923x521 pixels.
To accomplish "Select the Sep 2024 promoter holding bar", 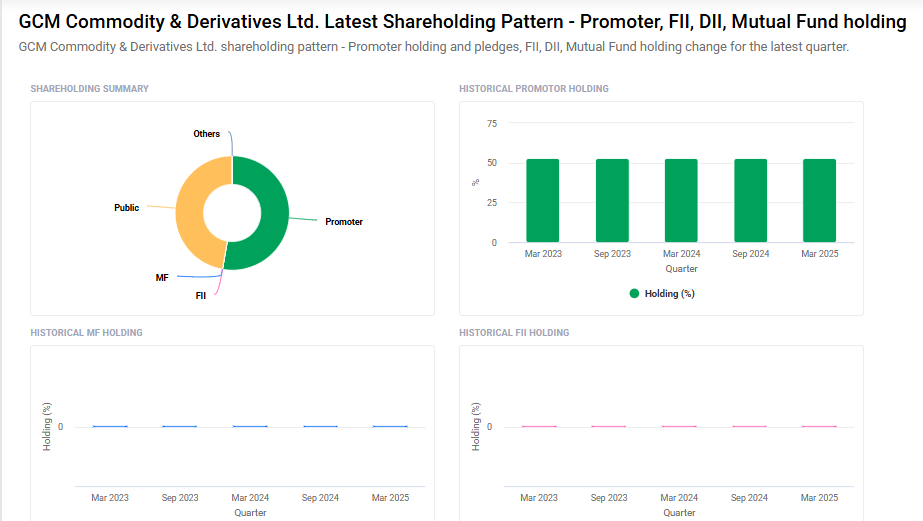I will pos(751,201).
